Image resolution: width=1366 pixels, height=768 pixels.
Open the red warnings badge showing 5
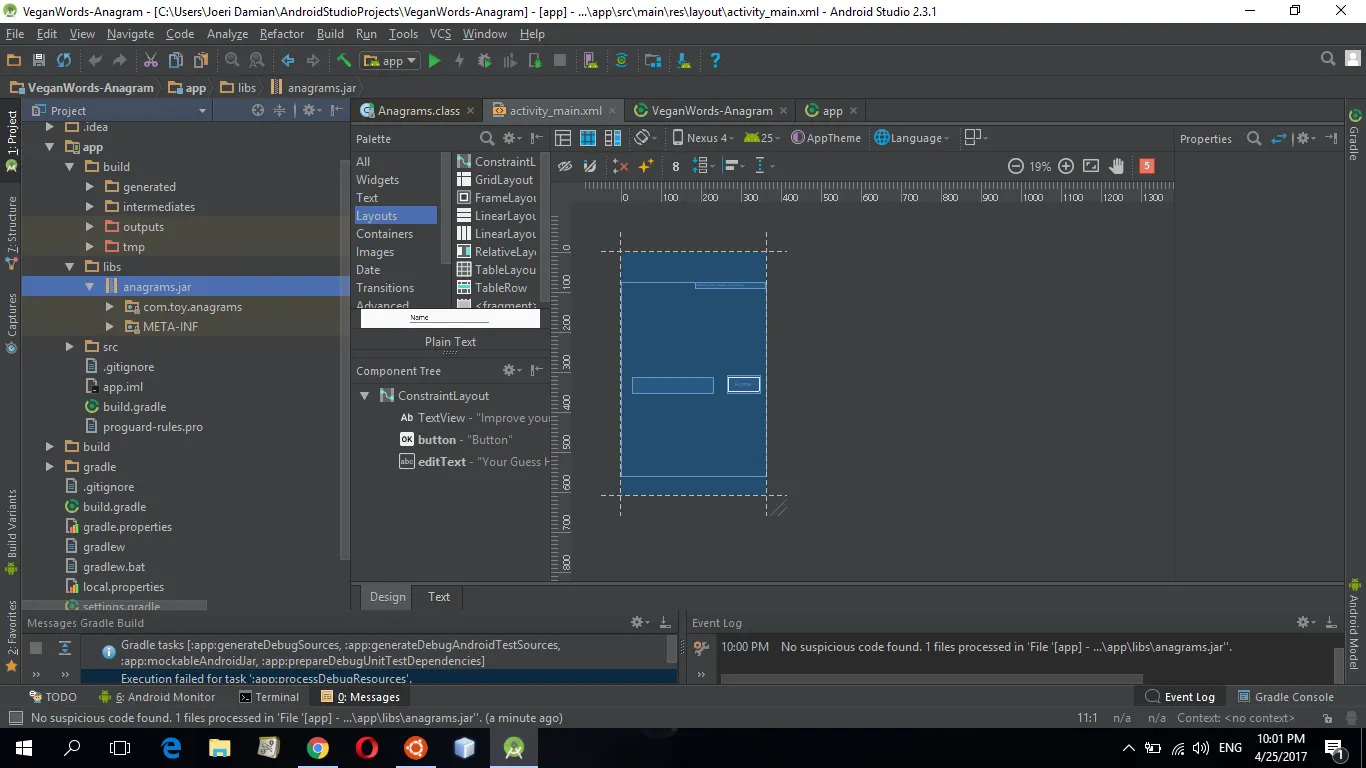click(x=1147, y=166)
